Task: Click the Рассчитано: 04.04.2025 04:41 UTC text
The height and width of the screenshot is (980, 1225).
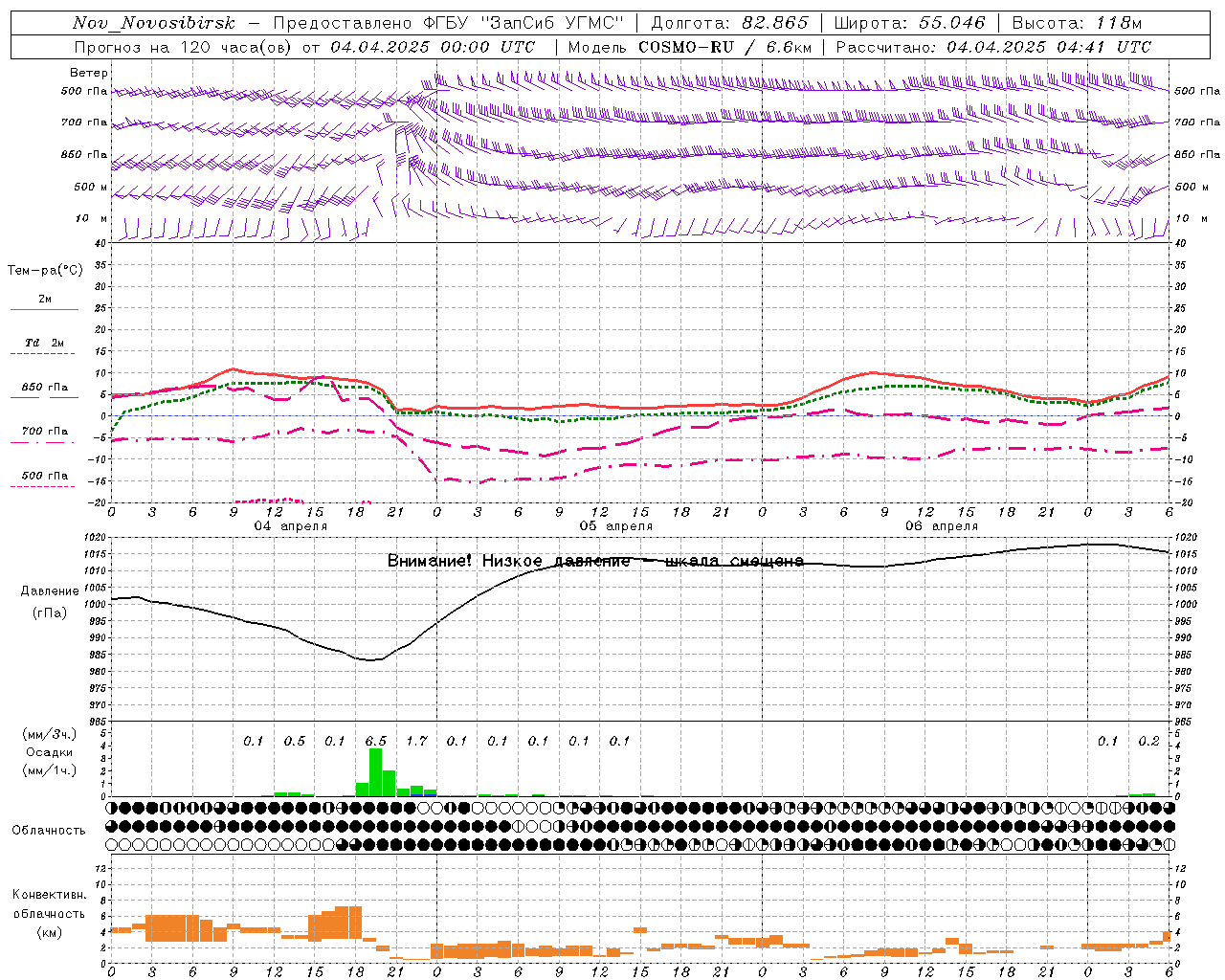Action: point(994,47)
